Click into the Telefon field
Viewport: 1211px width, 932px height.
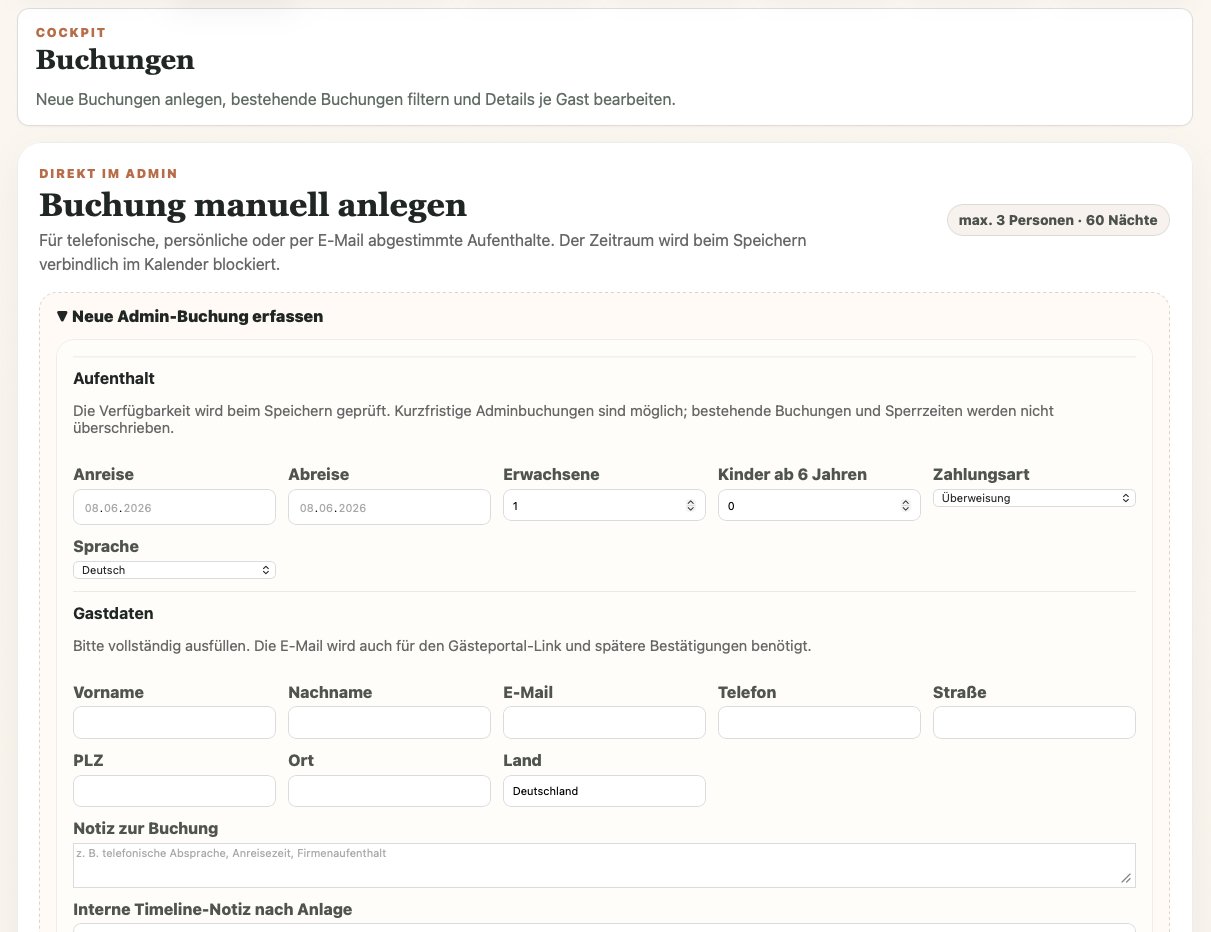point(819,723)
